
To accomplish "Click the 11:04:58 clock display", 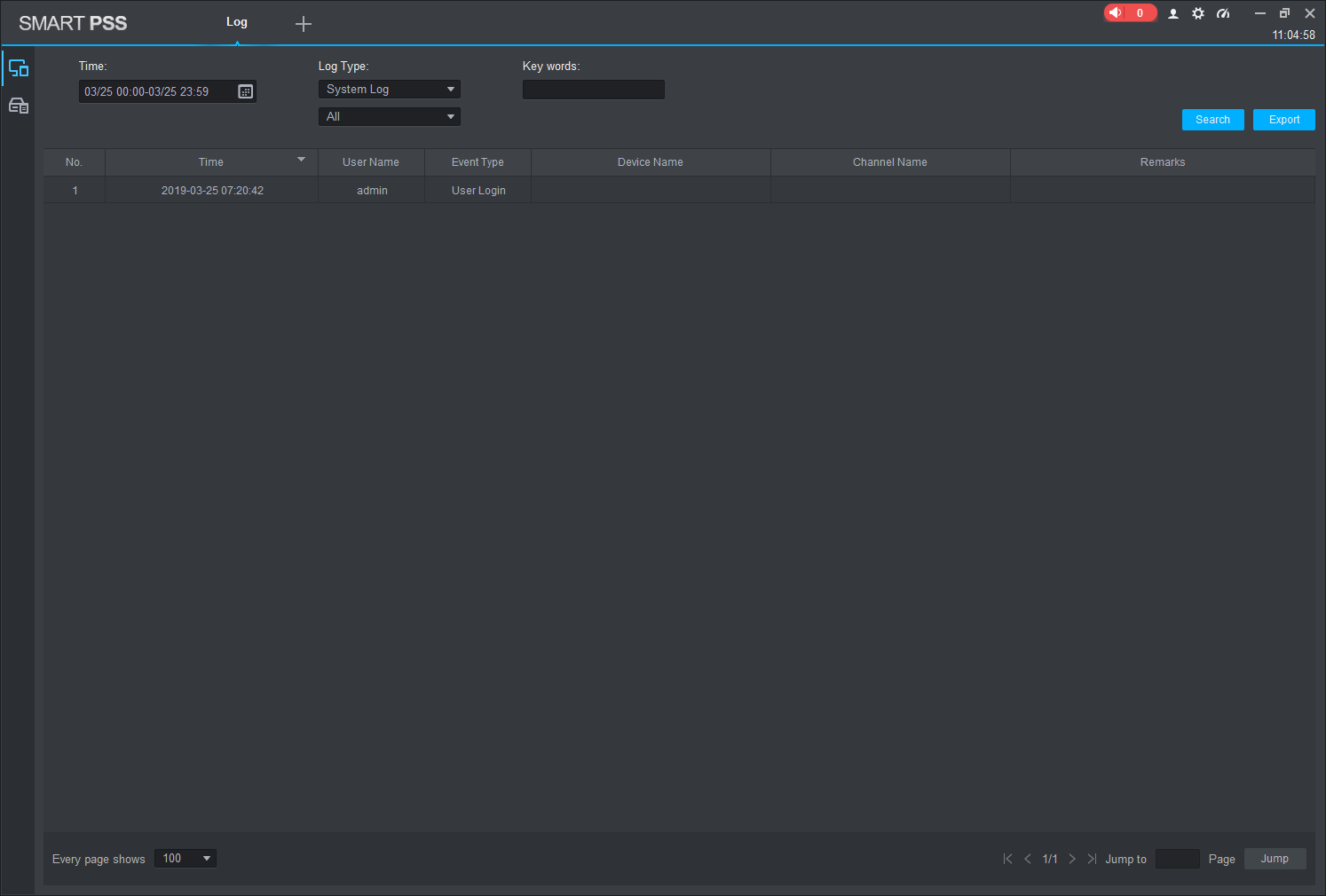I will click(1294, 35).
